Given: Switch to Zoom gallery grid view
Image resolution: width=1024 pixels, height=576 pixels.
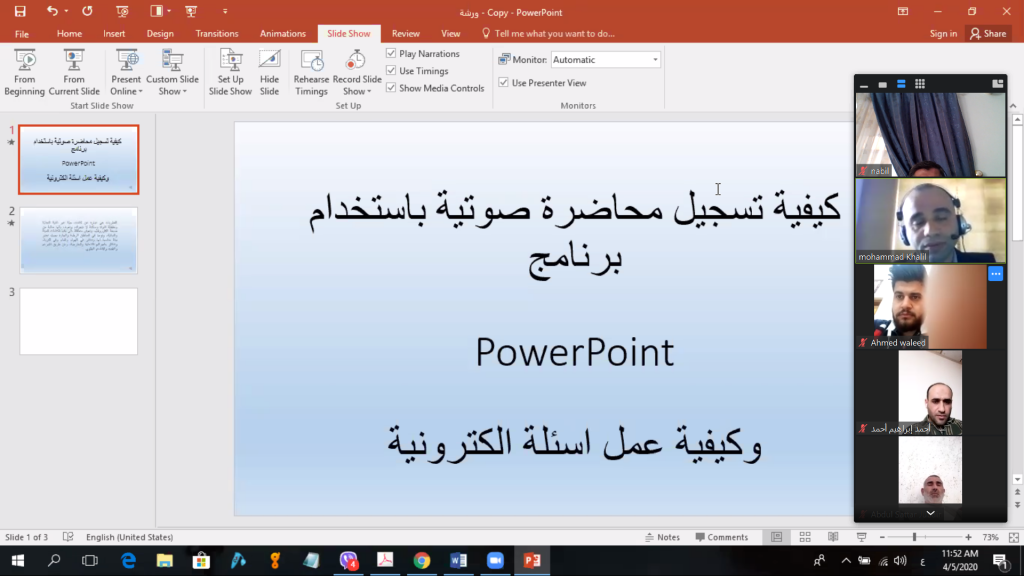Looking at the screenshot, I should coord(920,84).
